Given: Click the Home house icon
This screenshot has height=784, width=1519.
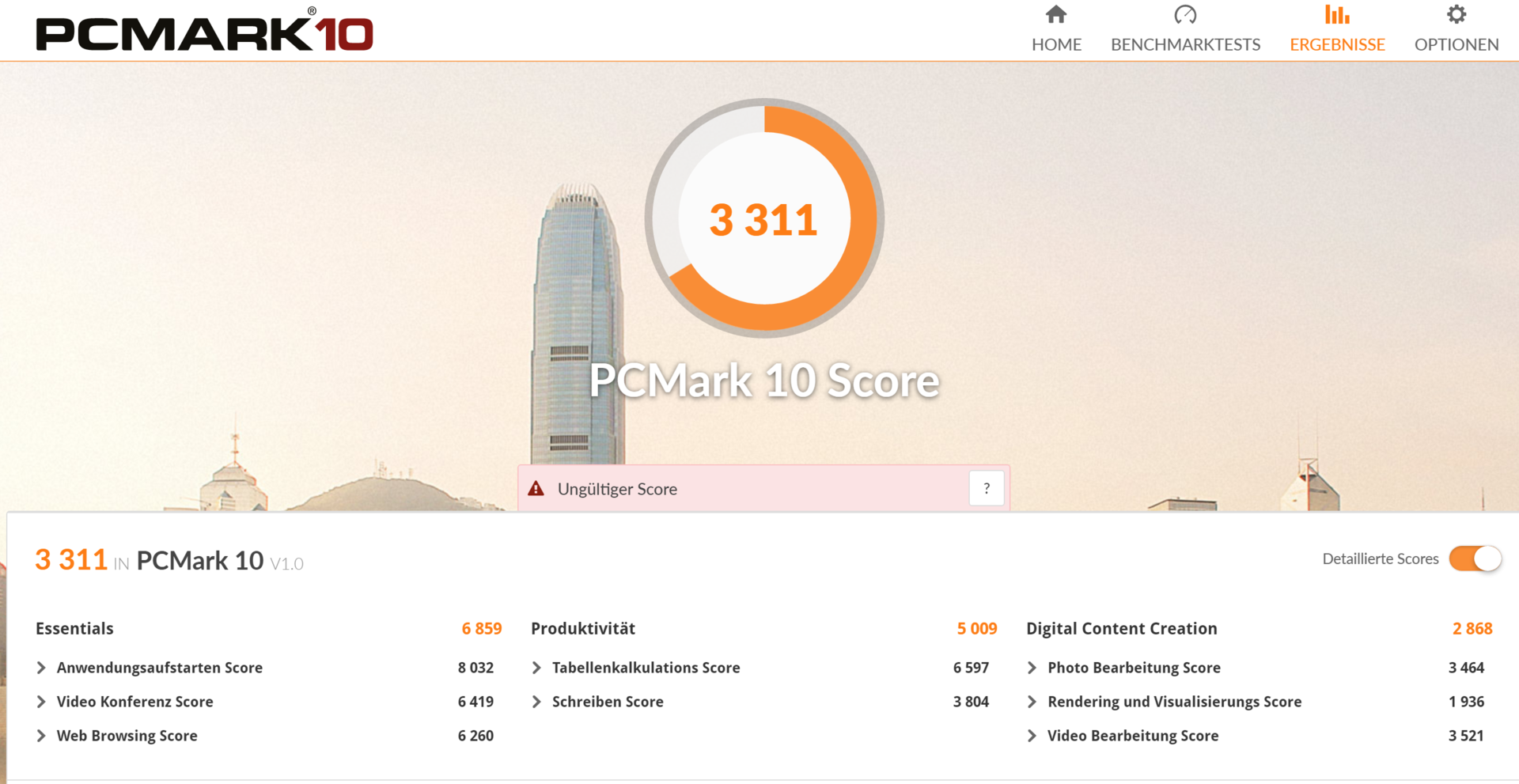Looking at the screenshot, I should coord(1056,14).
